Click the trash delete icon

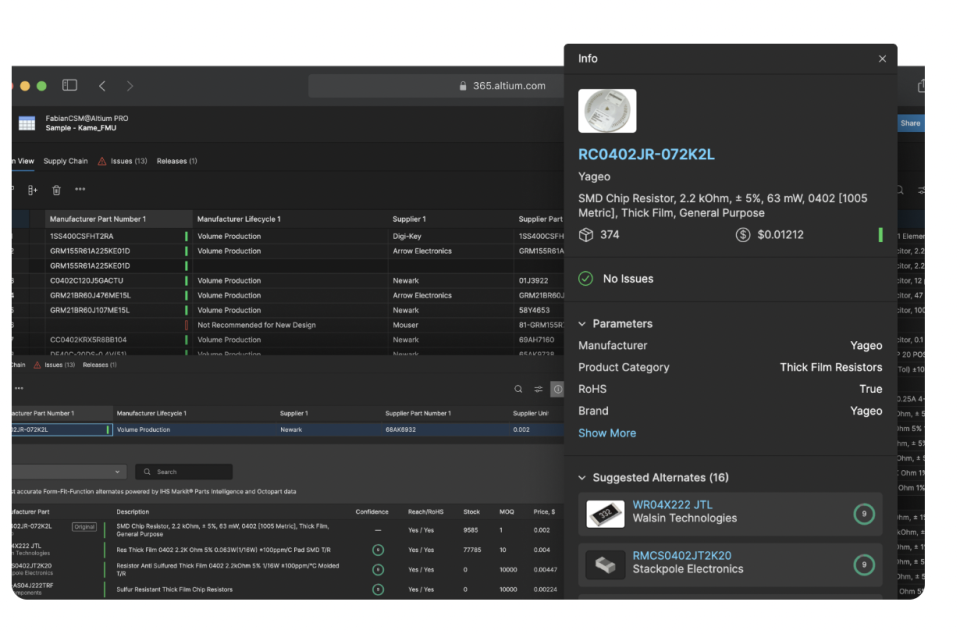tap(57, 190)
